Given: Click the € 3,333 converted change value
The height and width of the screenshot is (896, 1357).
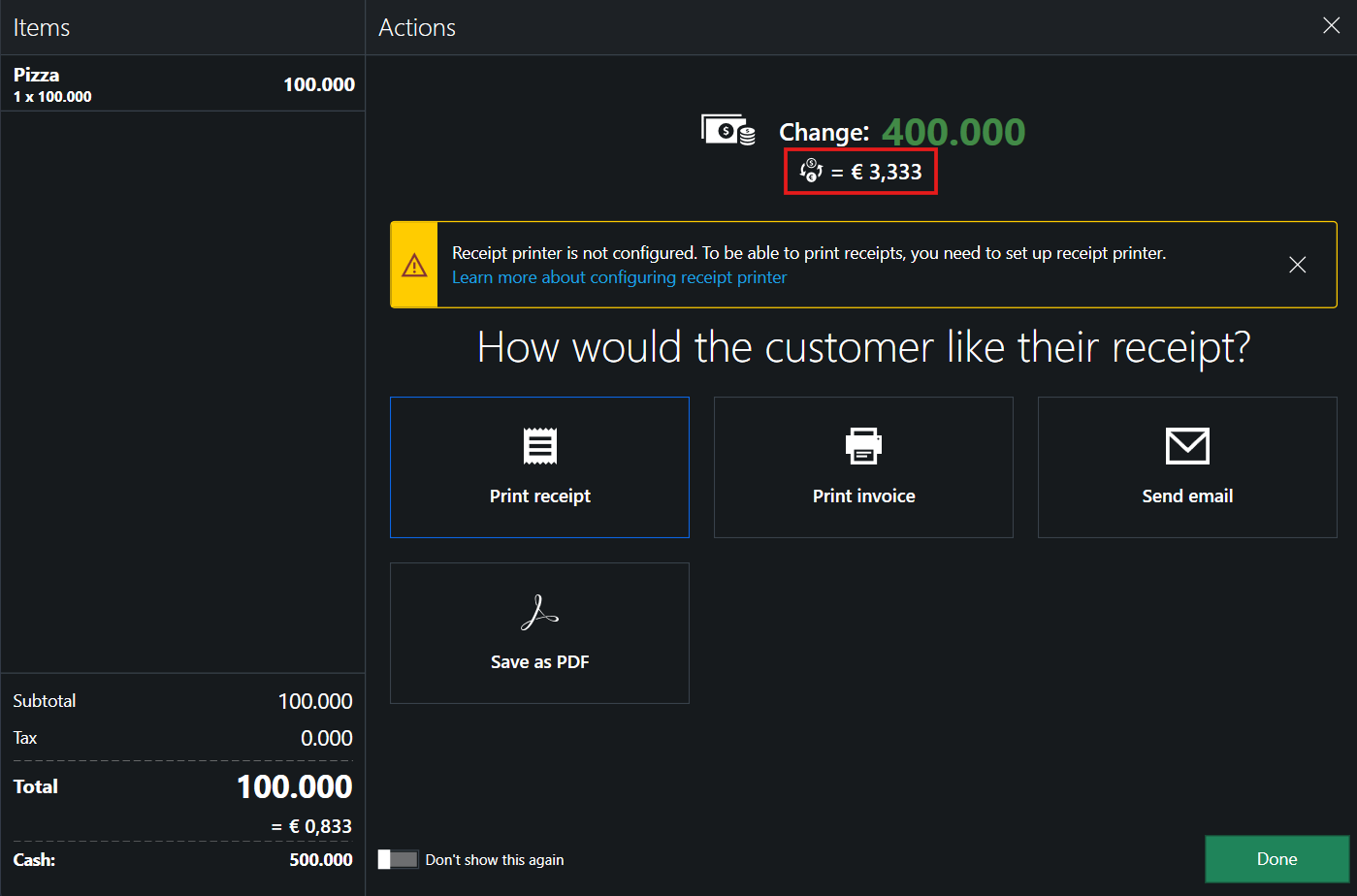Looking at the screenshot, I should coord(886,173).
